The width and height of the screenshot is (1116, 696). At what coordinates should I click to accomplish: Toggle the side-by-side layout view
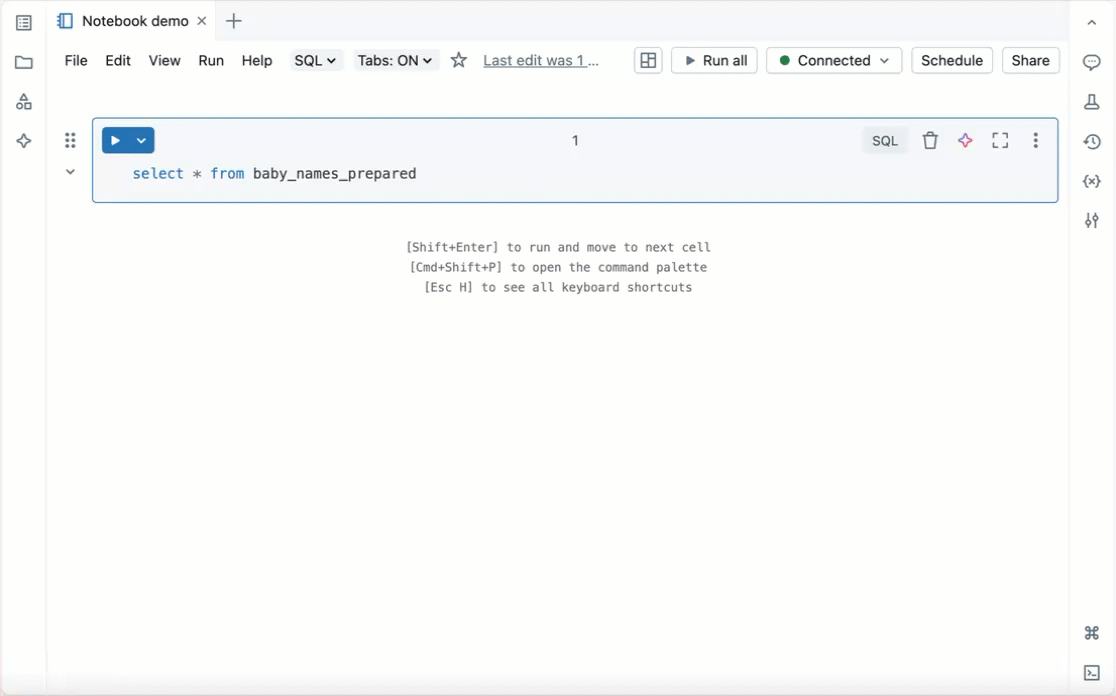coord(648,60)
